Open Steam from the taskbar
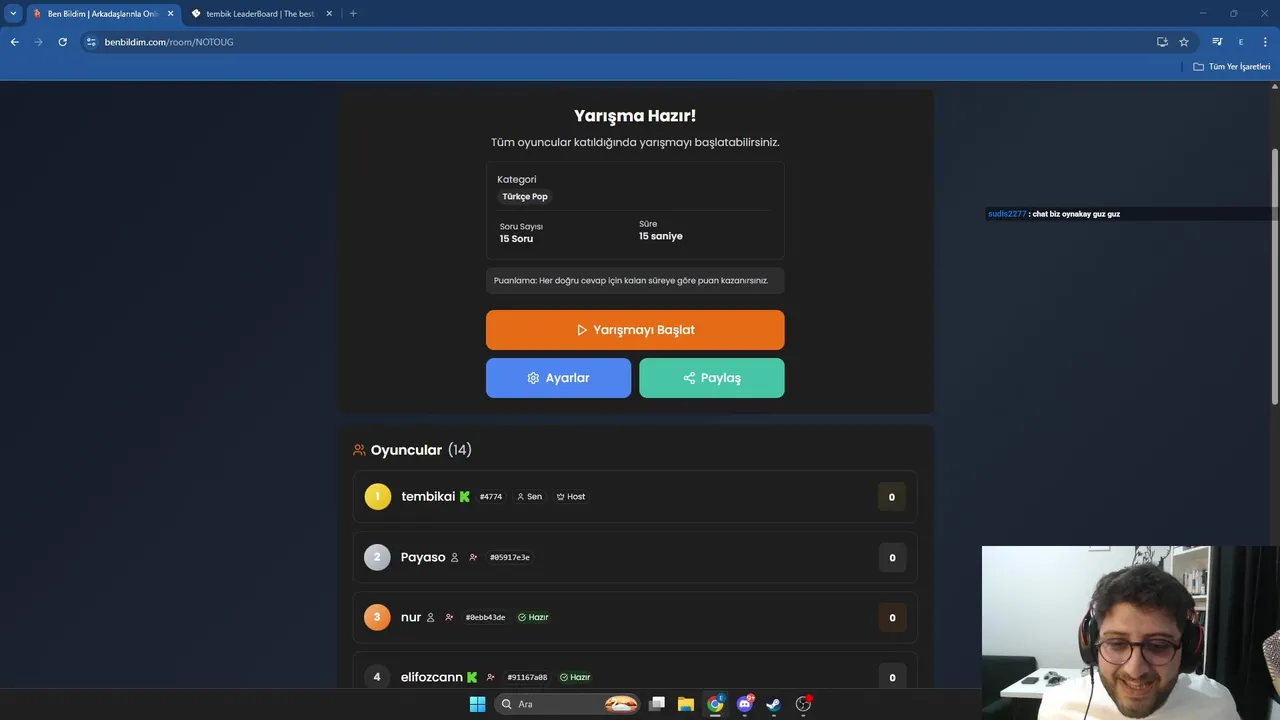 (x=773, y=704)
